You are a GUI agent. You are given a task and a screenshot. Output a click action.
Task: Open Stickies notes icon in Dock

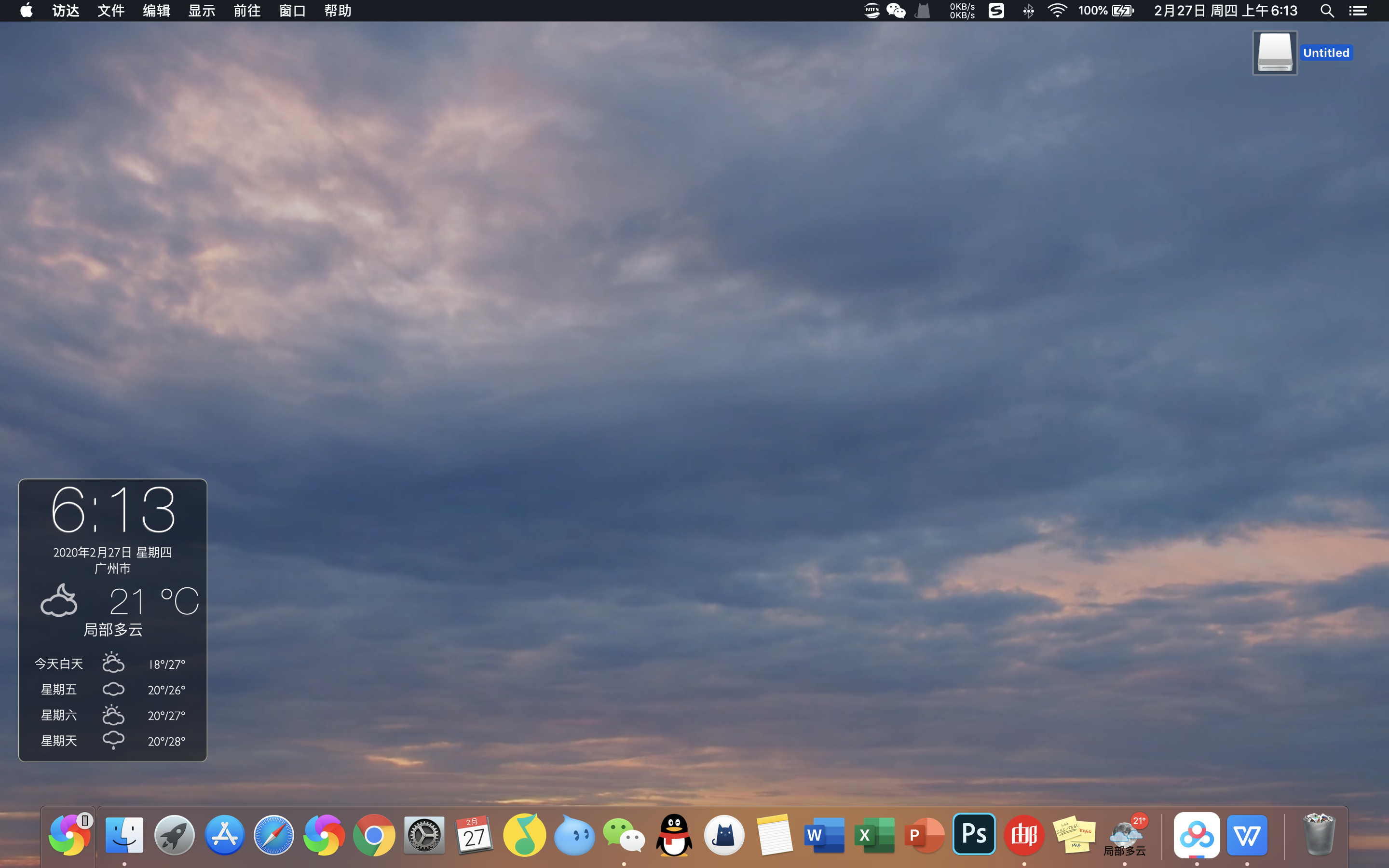[x=1074, y=835]
